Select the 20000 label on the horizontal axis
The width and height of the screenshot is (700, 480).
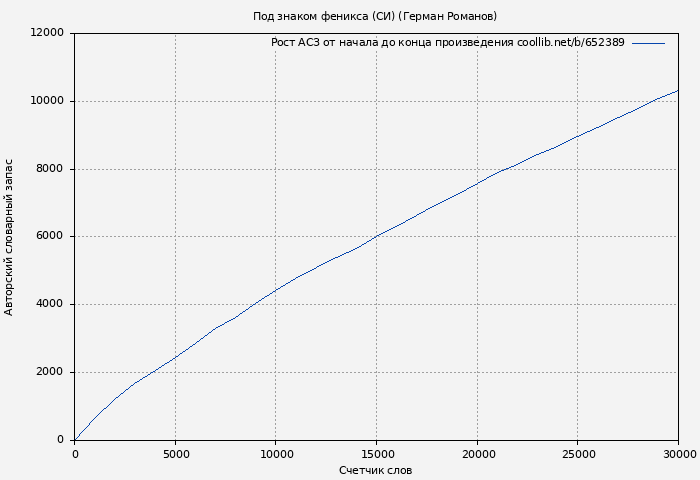click(x=477, y=454)
